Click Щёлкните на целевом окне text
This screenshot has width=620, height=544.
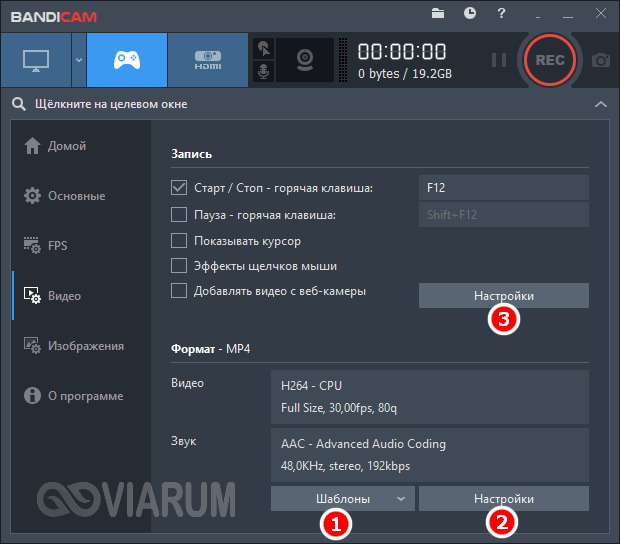pyautogui.click(x=111, y=104)
